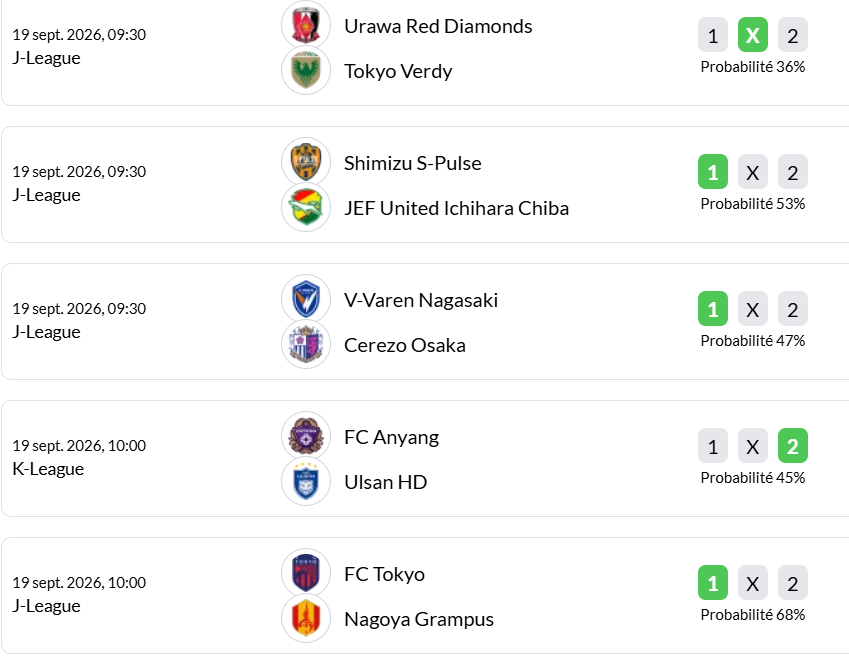849x656 pixels.
Task: Open the Urawa Red Diamonds team name link
Action: click(438, 26)
